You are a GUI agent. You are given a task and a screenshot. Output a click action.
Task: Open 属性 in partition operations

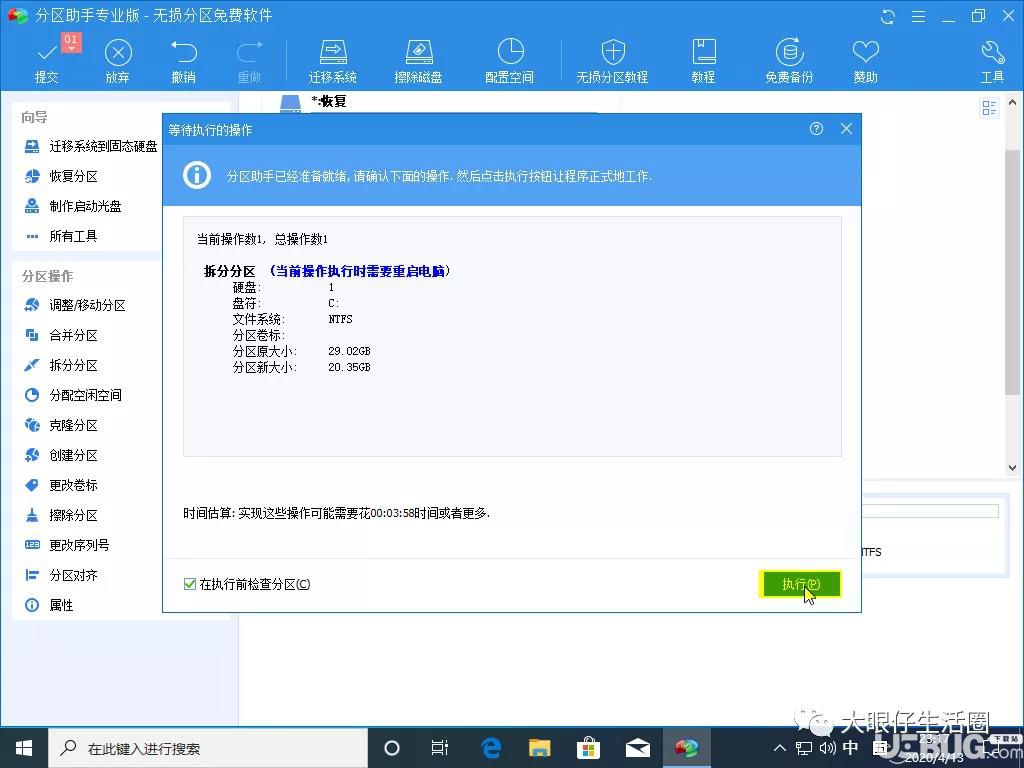pos(48,605)
